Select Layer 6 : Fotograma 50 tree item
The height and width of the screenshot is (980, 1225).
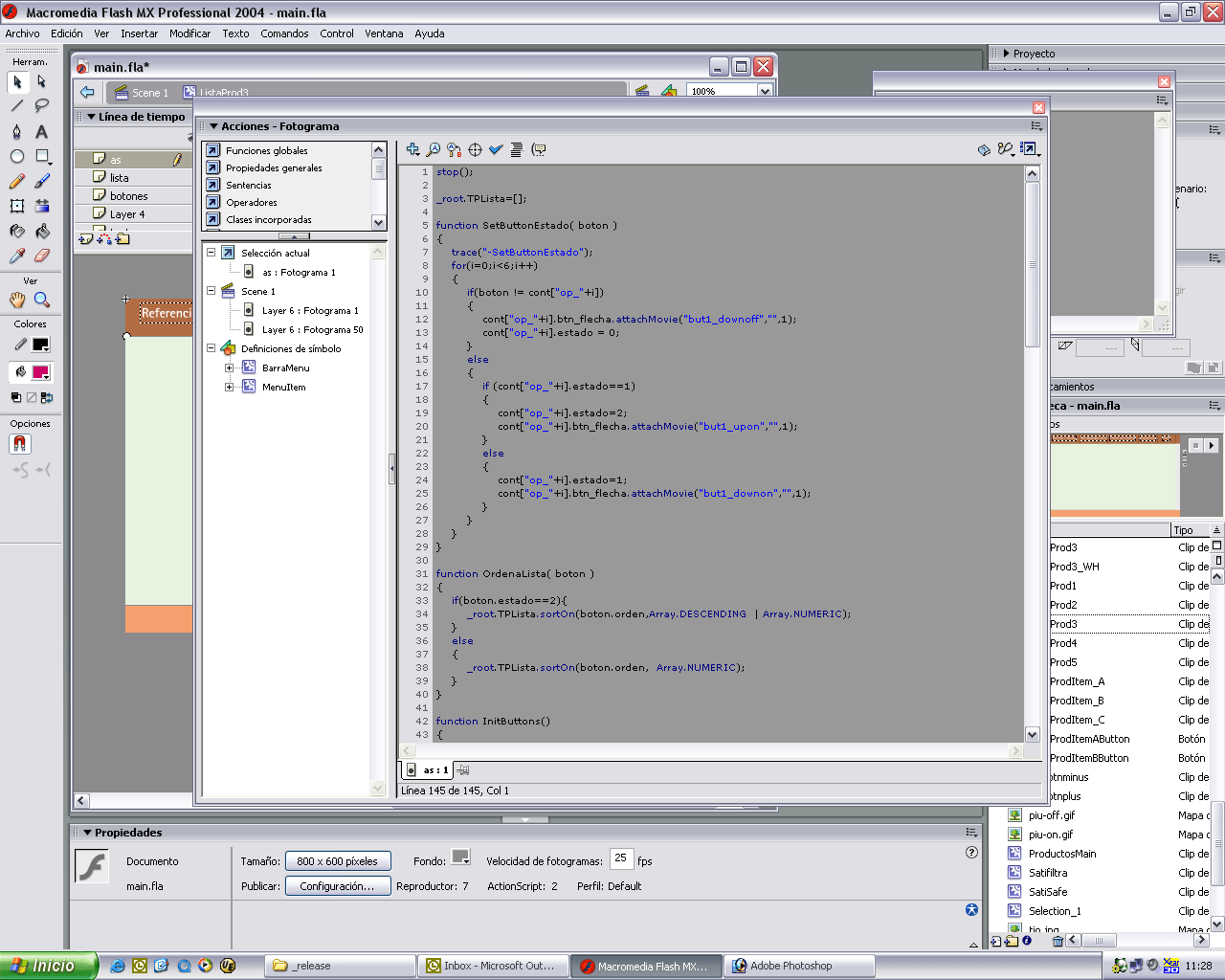coord(312,329)
